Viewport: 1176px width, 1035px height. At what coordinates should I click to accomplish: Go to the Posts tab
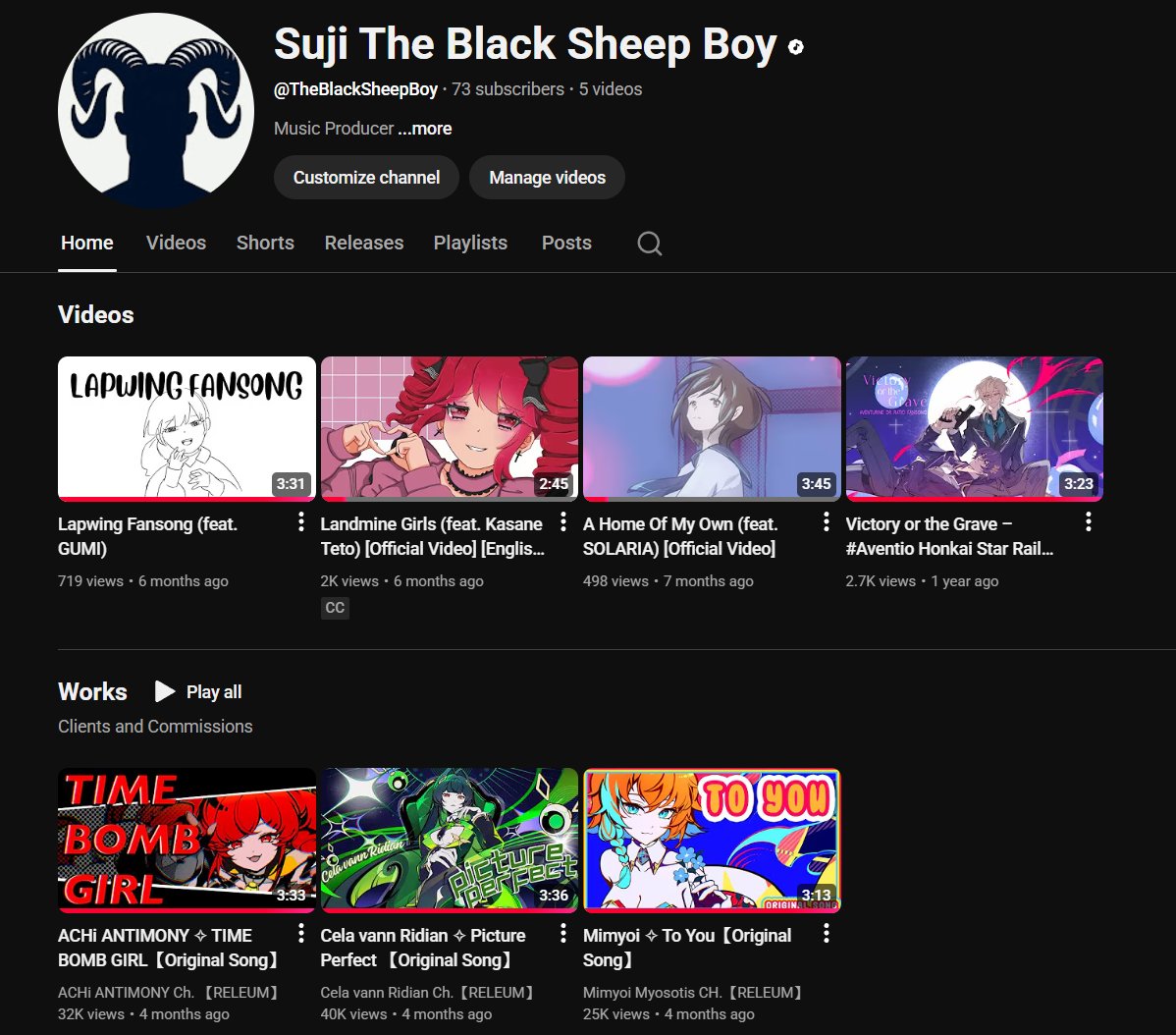[566, 243]
